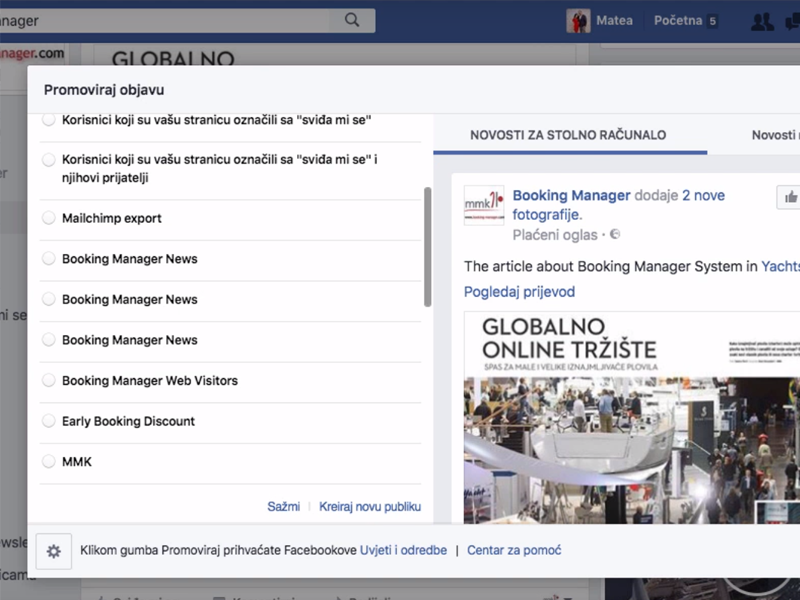Select the MMK audience radio button
800x600 pixels.
(49, 462)
